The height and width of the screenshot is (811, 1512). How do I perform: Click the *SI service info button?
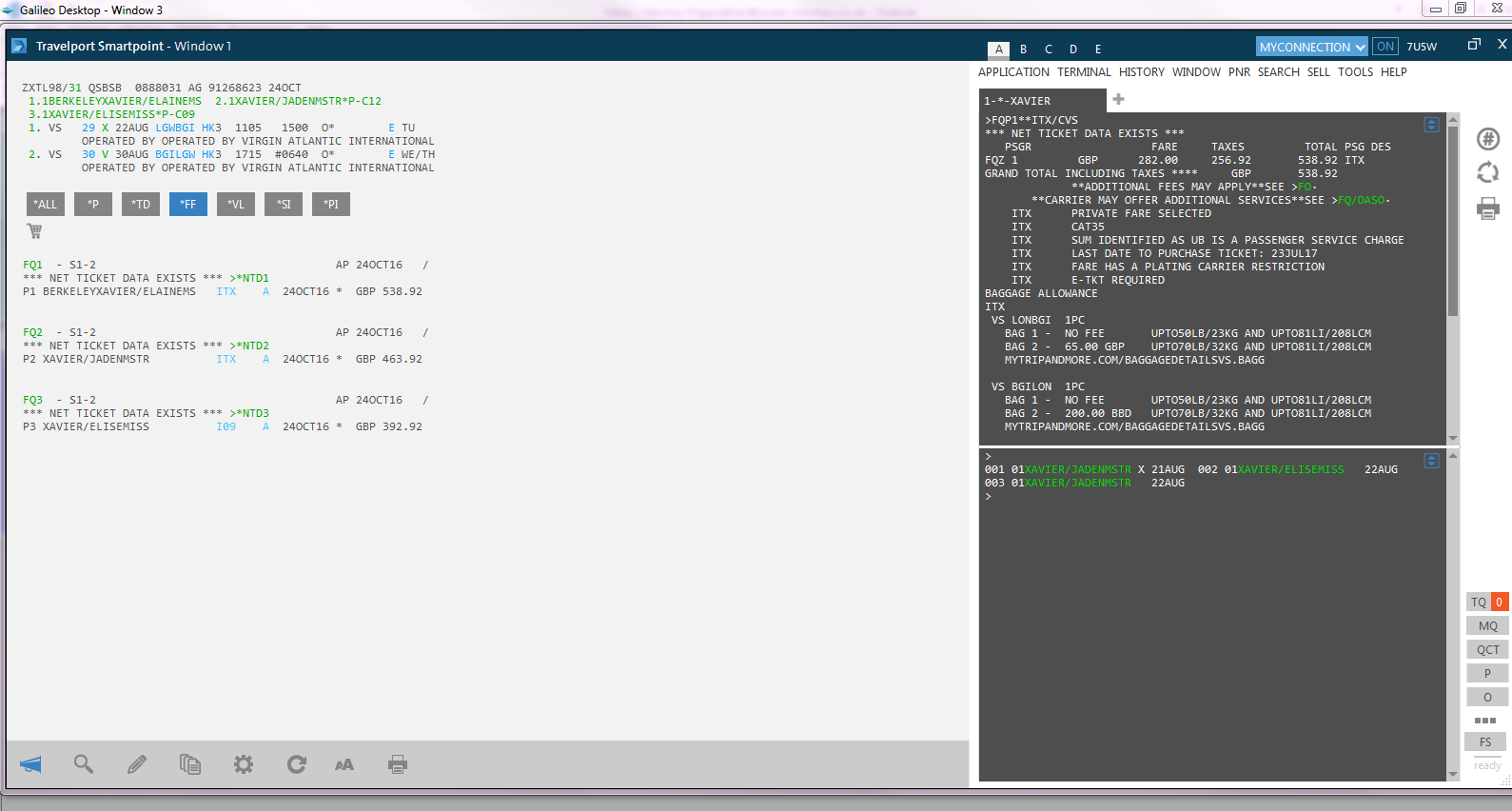coord(284,204)
